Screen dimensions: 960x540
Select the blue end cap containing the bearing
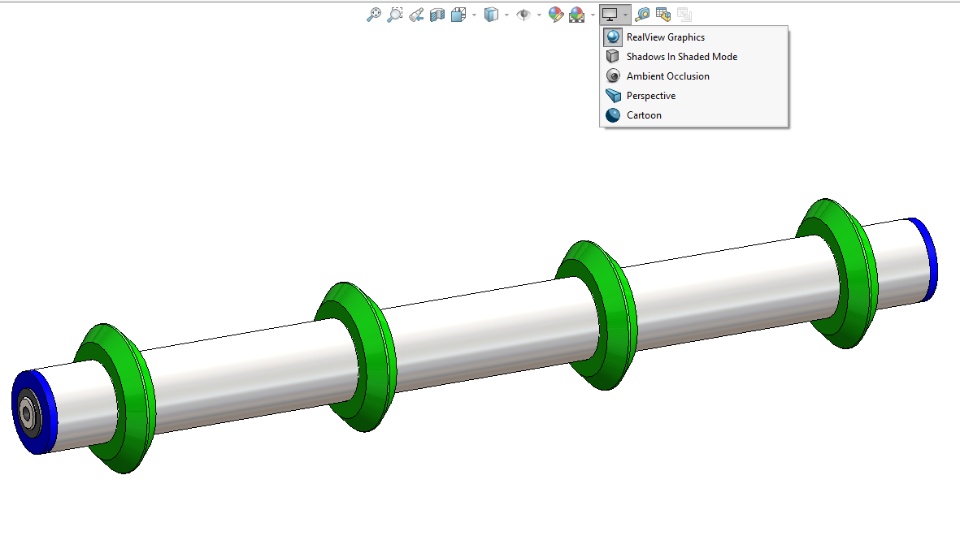click(46, 413)
